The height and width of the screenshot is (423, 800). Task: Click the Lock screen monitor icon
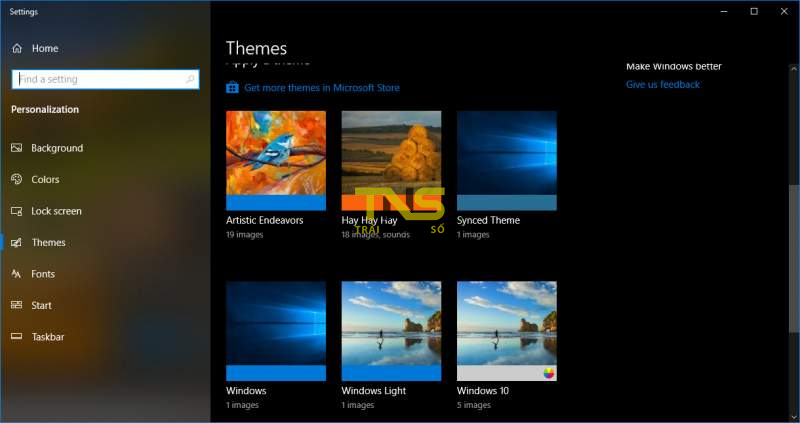pos(17,211)
